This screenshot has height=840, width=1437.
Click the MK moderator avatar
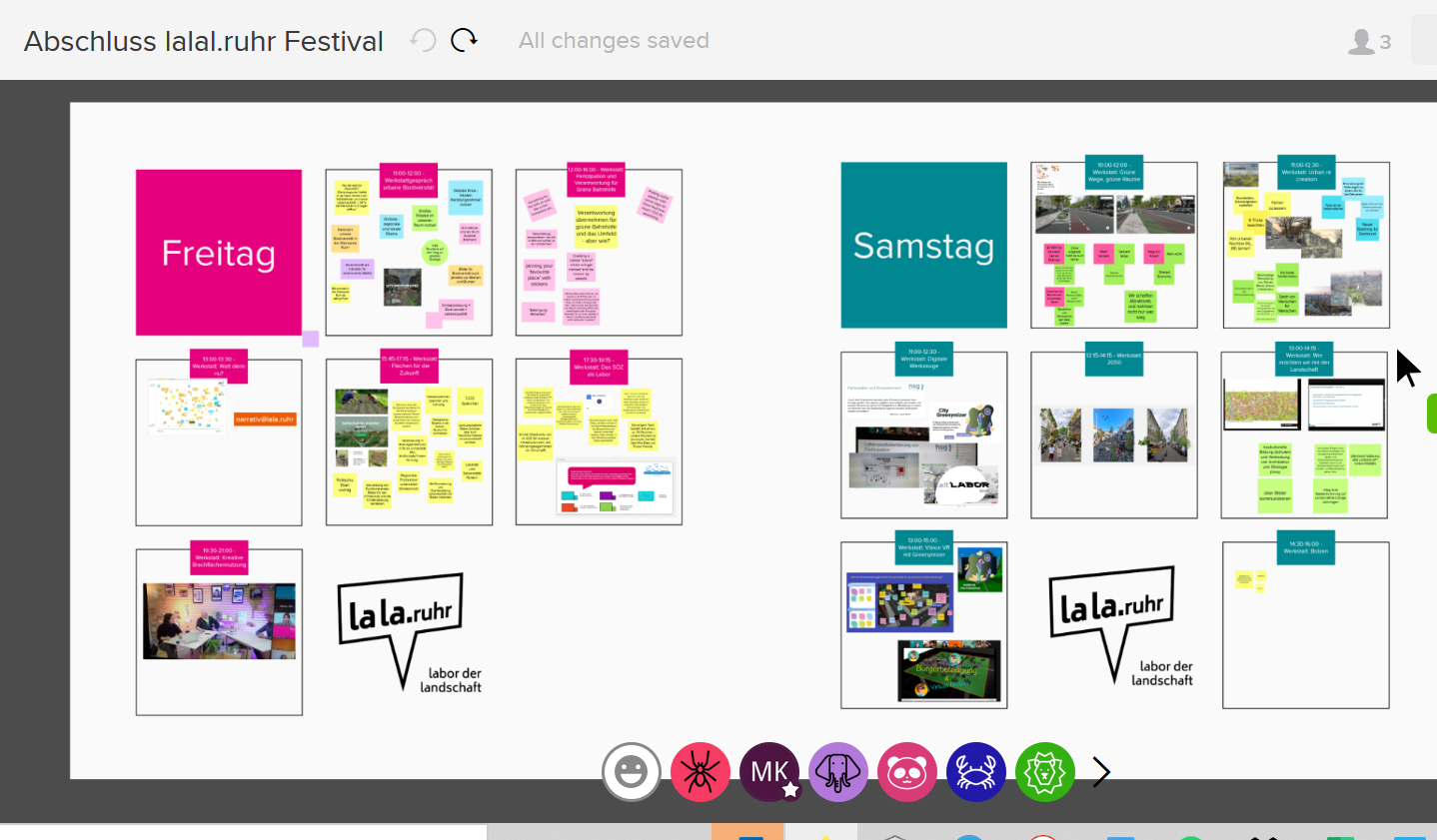click(769, 772)
